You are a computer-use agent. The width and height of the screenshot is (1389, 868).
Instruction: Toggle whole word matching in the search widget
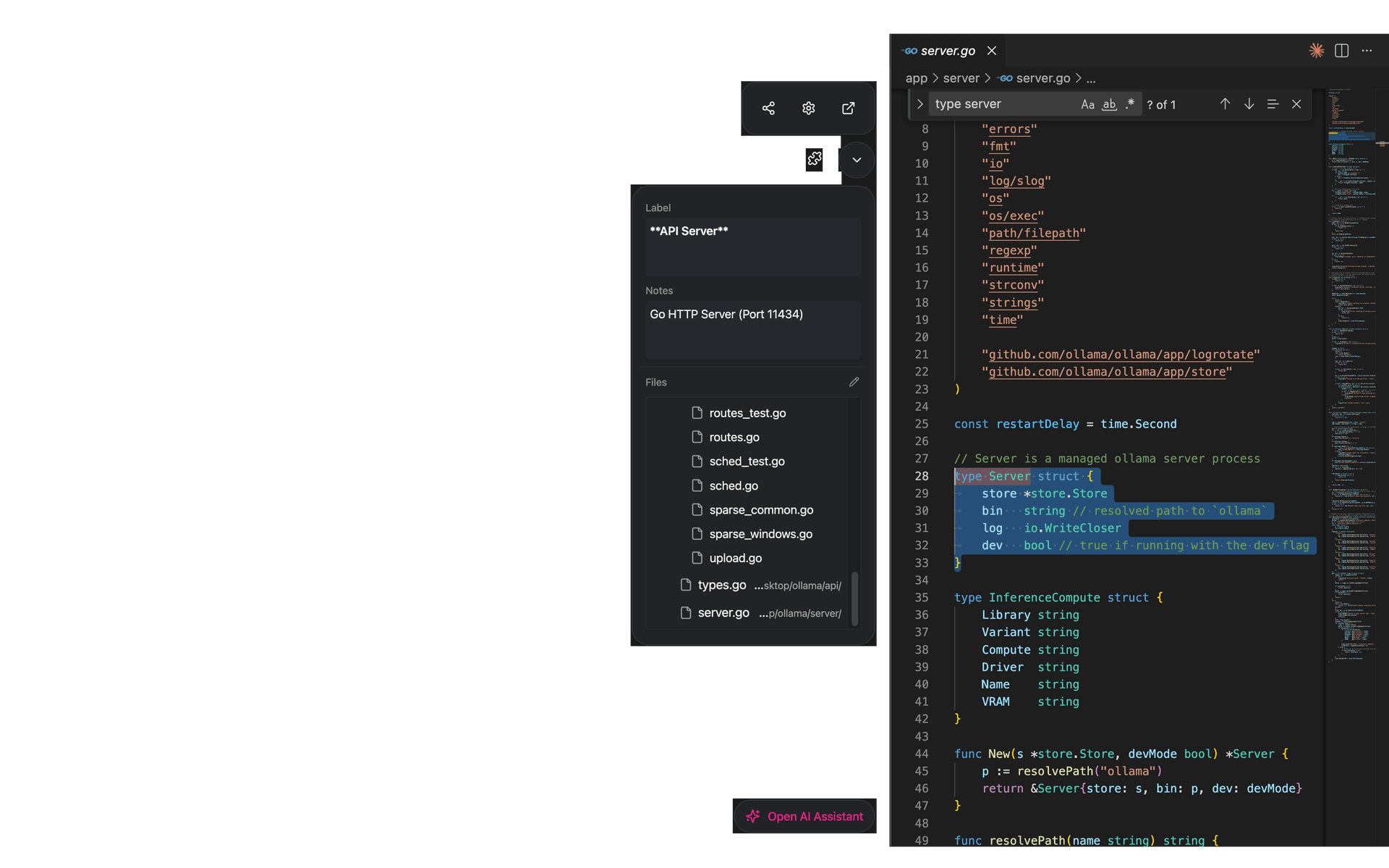point(1109,104)
